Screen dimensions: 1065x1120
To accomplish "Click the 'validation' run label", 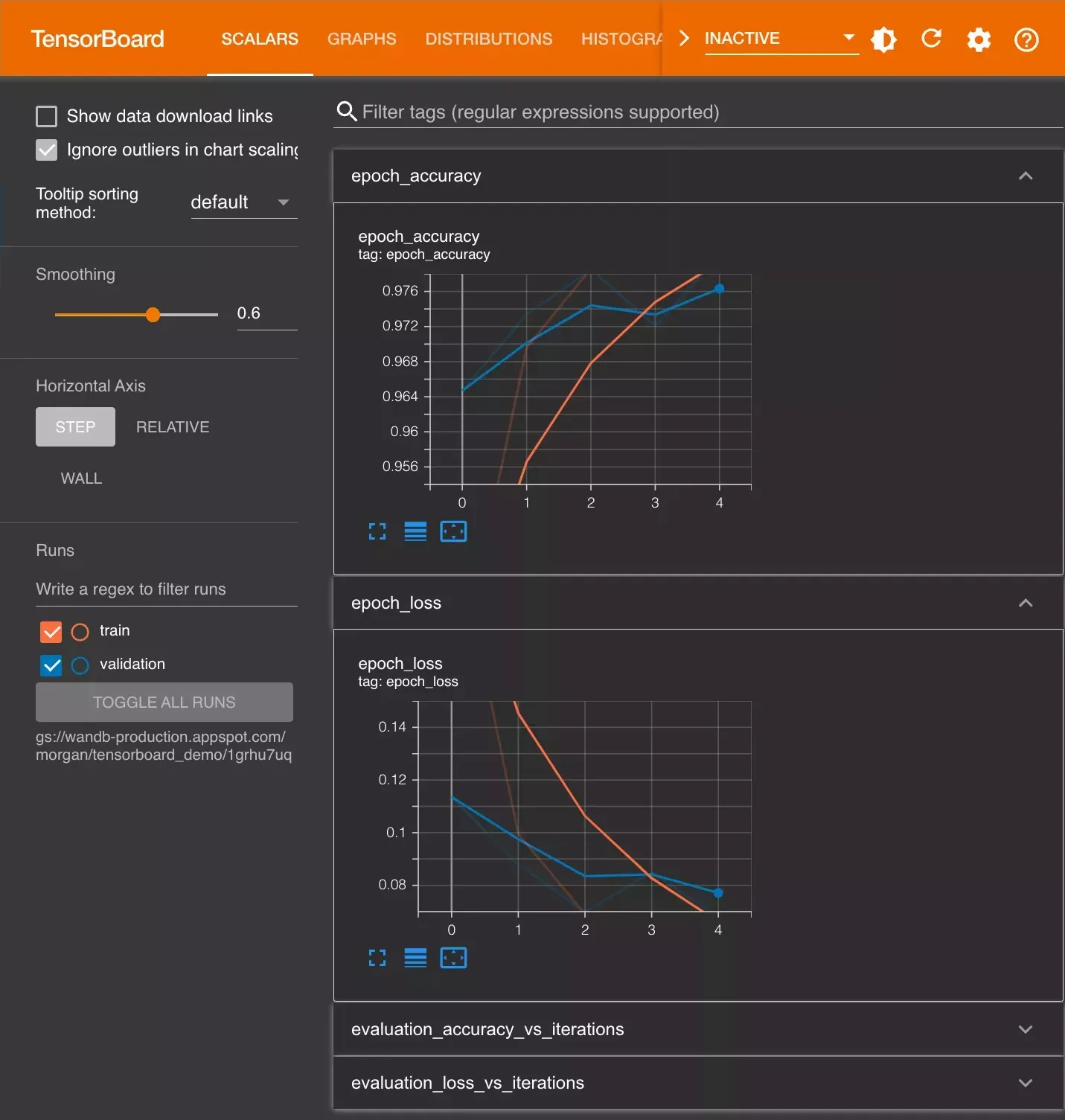I will [132, 664].
